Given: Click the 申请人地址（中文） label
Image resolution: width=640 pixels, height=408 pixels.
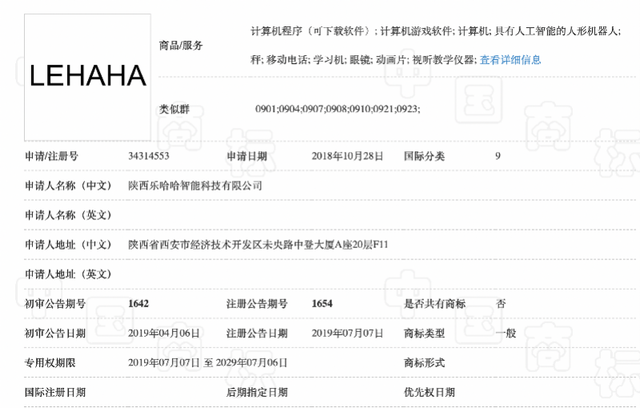Looking at the screenshot, I should click(68, 244).
